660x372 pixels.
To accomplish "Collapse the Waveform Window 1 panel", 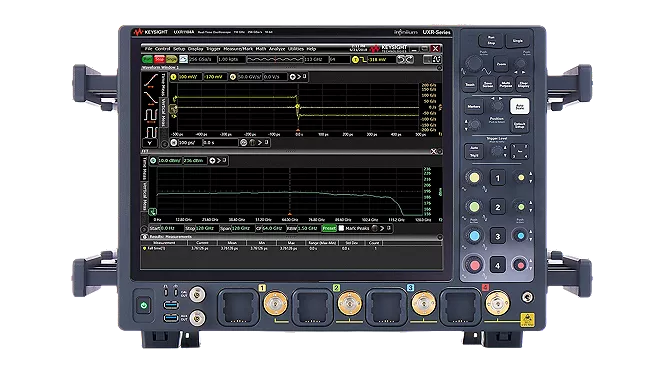I will (x=439, y=67).
